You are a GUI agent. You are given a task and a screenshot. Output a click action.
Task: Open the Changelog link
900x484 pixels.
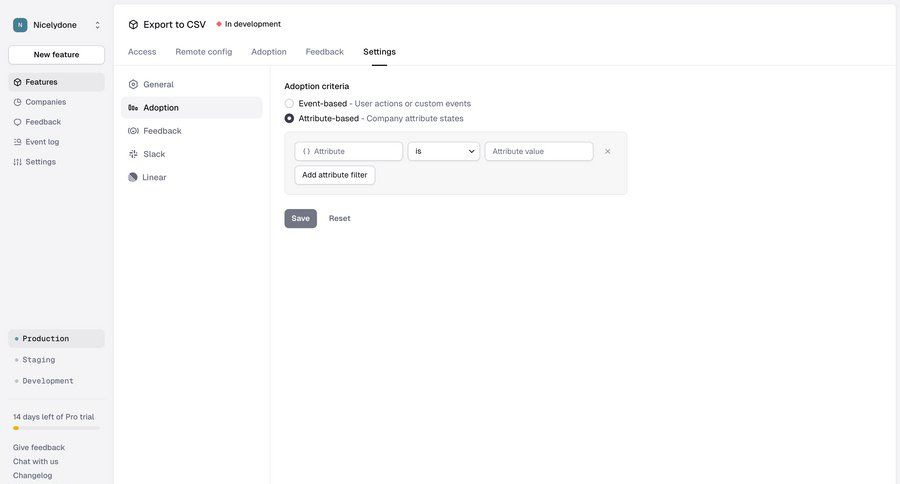33,475
